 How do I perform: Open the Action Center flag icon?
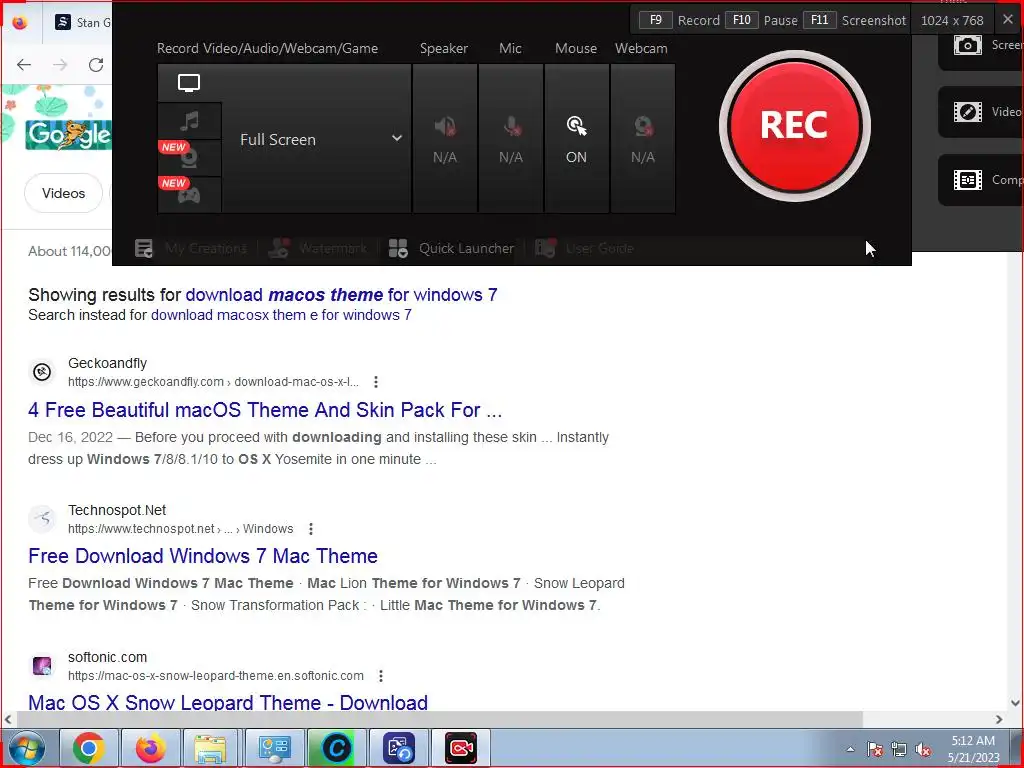click(x=875, y=749)
